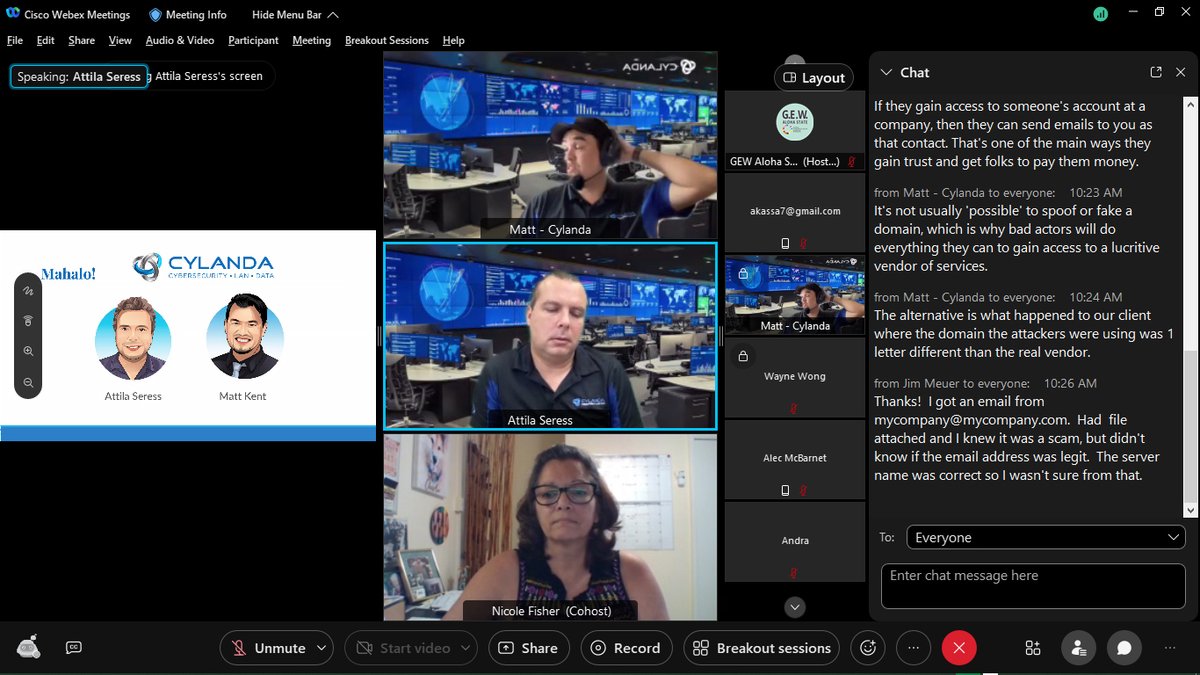Screen dimensions: 1200x675
Task: Open the Layout options button
Action: coord(814,77)
